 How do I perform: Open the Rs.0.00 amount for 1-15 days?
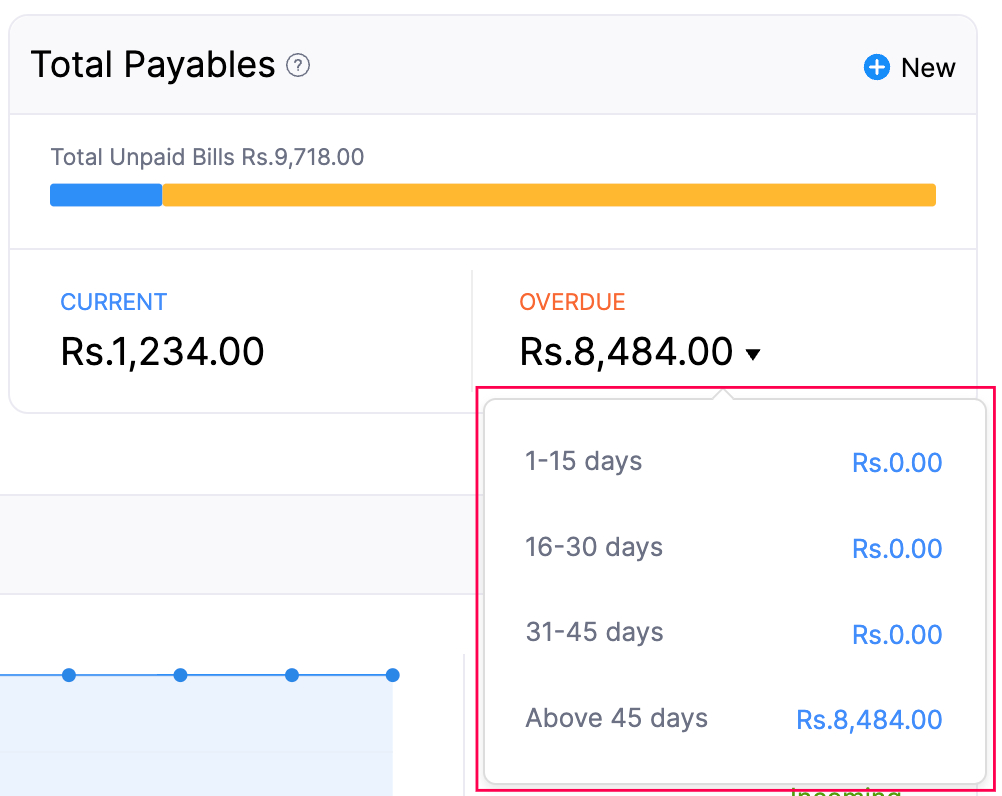click(x=897, y=463)
